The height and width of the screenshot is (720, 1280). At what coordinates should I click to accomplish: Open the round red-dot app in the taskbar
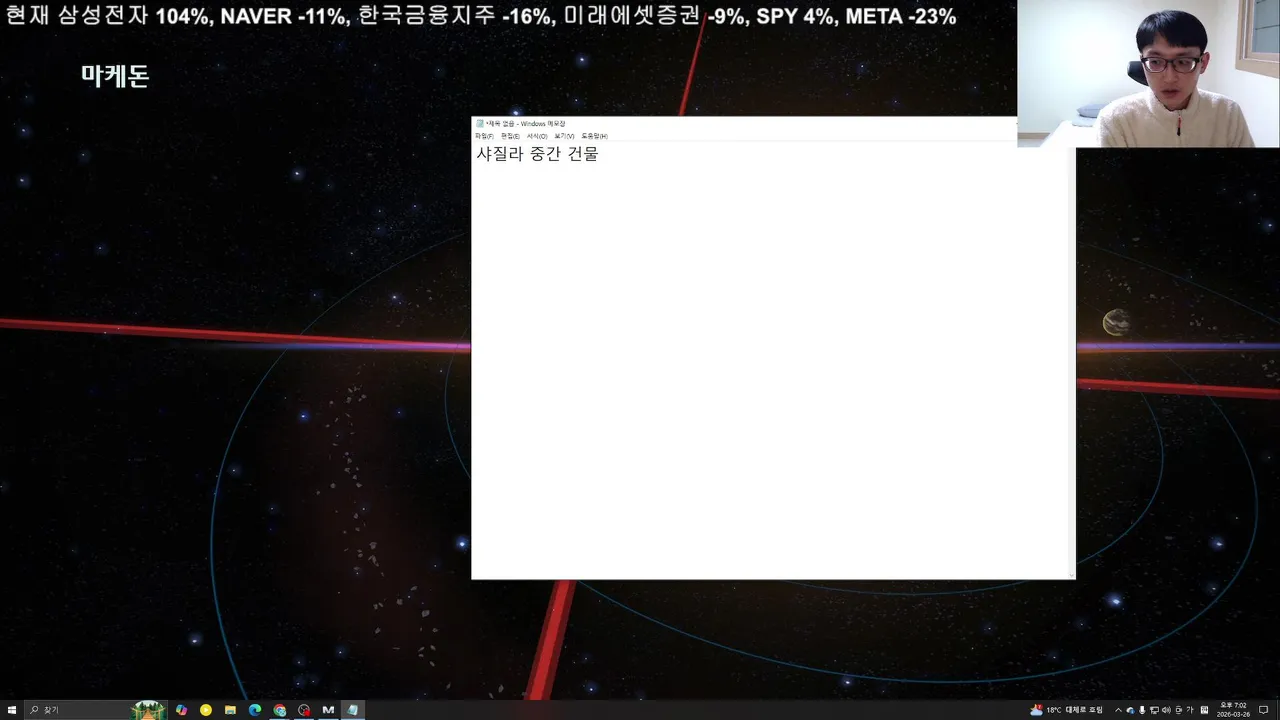304,710
